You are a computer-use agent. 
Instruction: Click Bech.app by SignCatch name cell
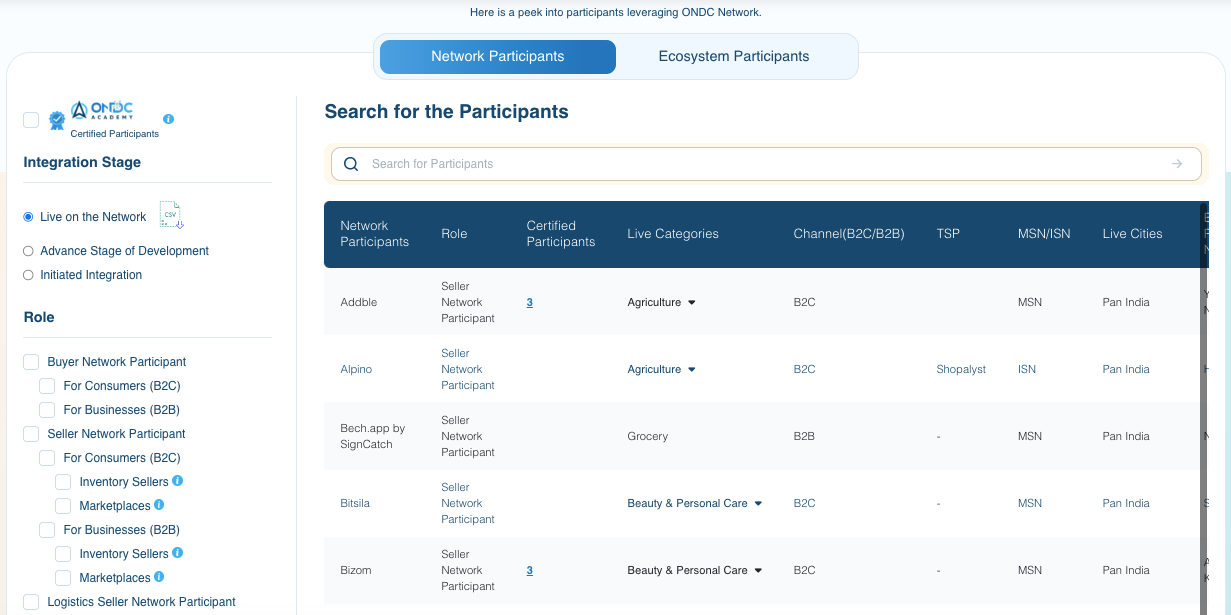373,436
